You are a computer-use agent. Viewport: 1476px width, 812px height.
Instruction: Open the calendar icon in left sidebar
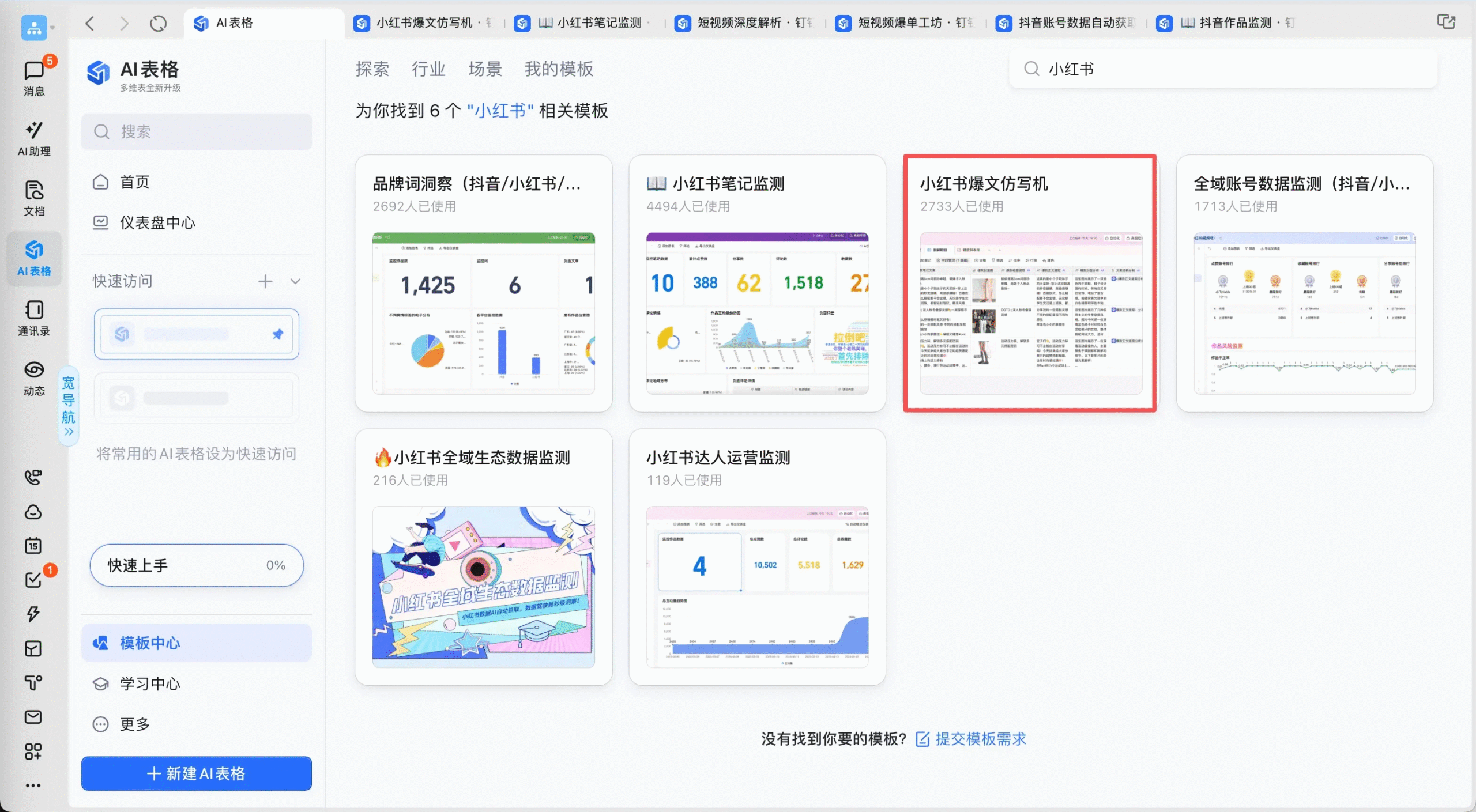click(x=33, y=545)
